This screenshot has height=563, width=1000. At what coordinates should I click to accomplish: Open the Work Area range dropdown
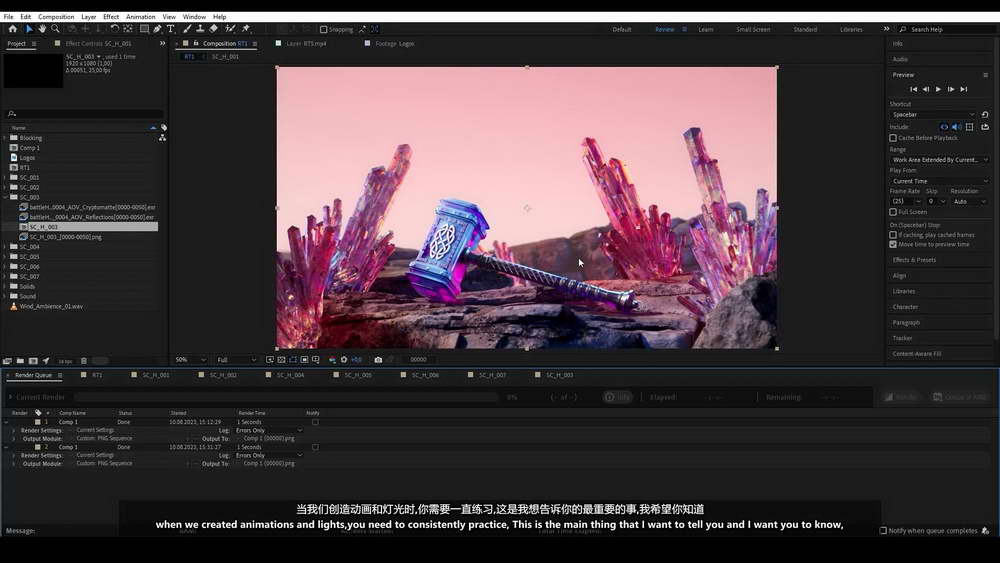[940, 160]
